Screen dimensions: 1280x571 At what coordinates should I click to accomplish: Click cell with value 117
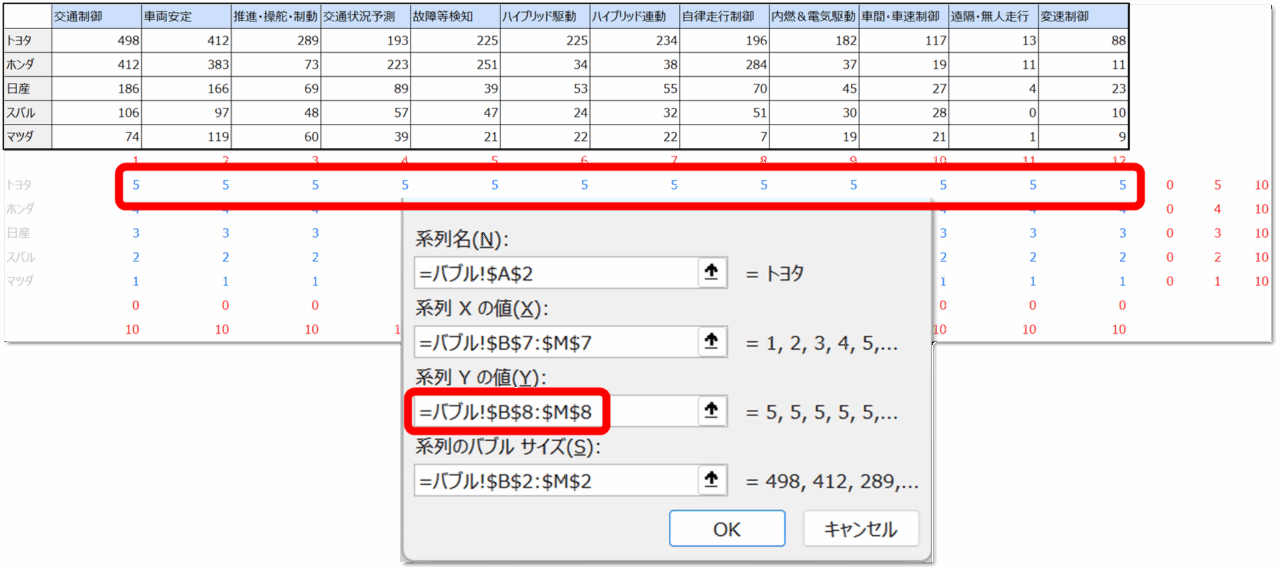click(904, 40)
